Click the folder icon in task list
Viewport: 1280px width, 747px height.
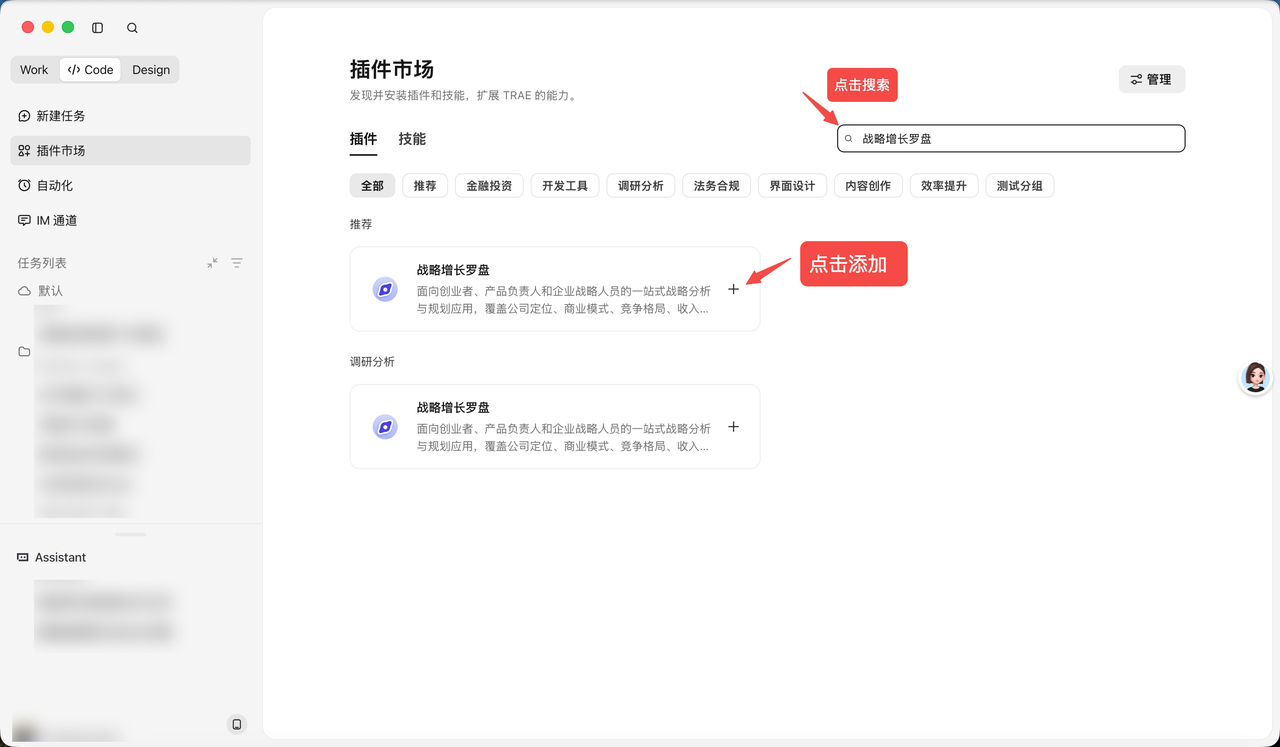(x=24, y=352)
